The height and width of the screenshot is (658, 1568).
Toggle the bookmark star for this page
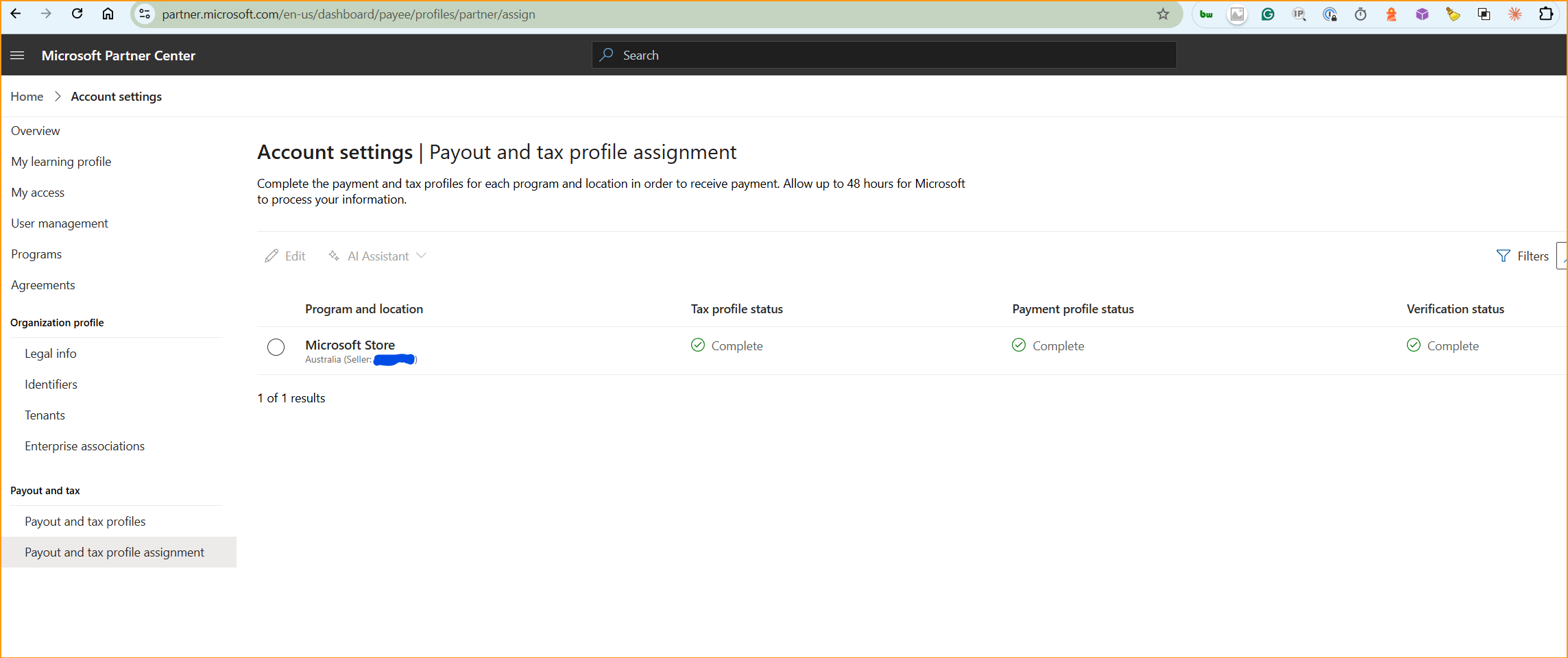1163,14
